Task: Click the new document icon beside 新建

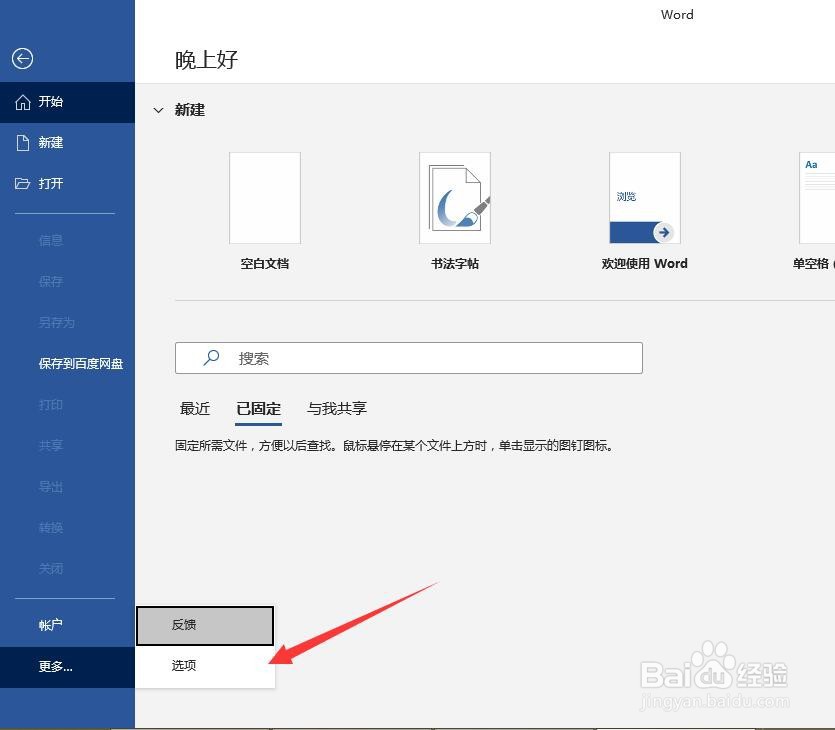Action: [22, 143]
